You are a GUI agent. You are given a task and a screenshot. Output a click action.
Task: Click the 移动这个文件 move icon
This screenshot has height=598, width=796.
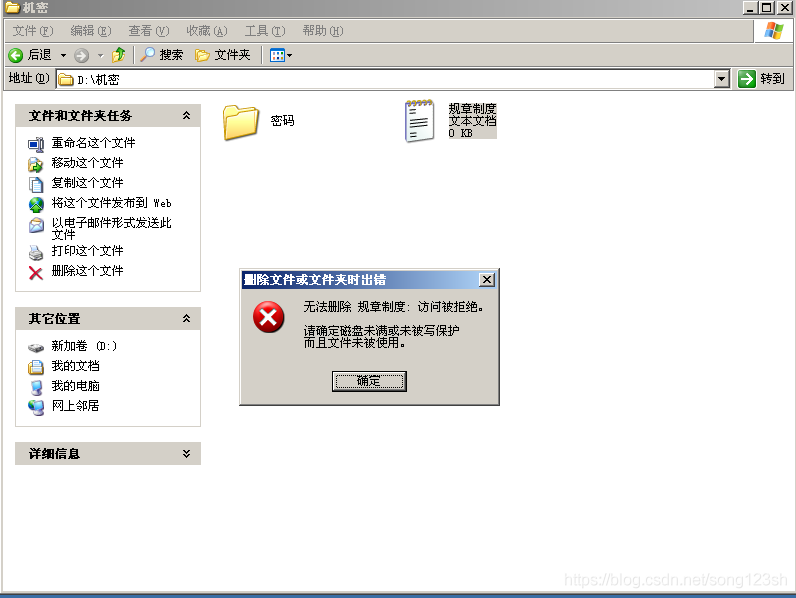tap(36, 164)
